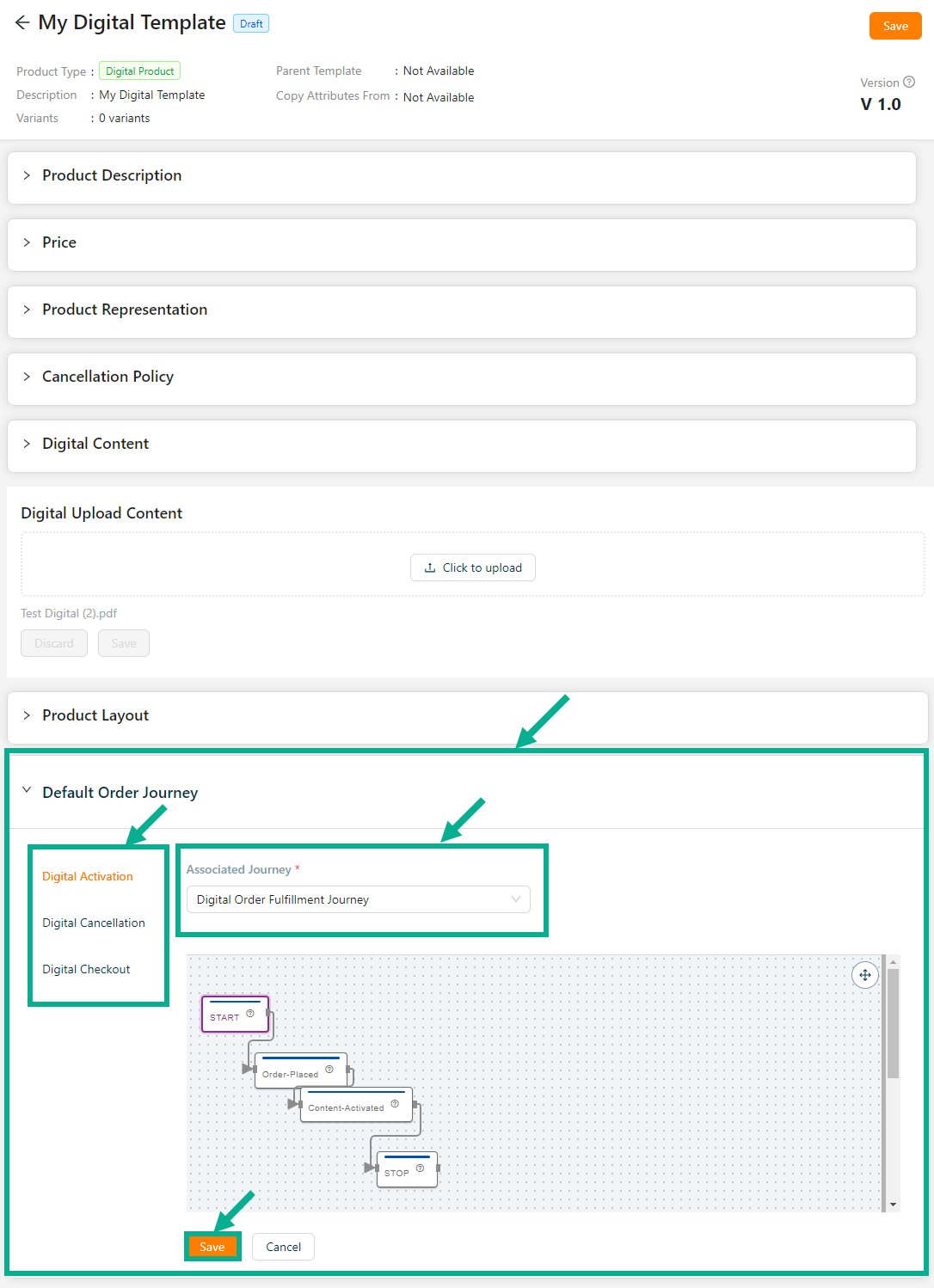Click the help icon on Order-Placed node
The height and width of the screenshot is (1288, 934).
point(329,1070)
